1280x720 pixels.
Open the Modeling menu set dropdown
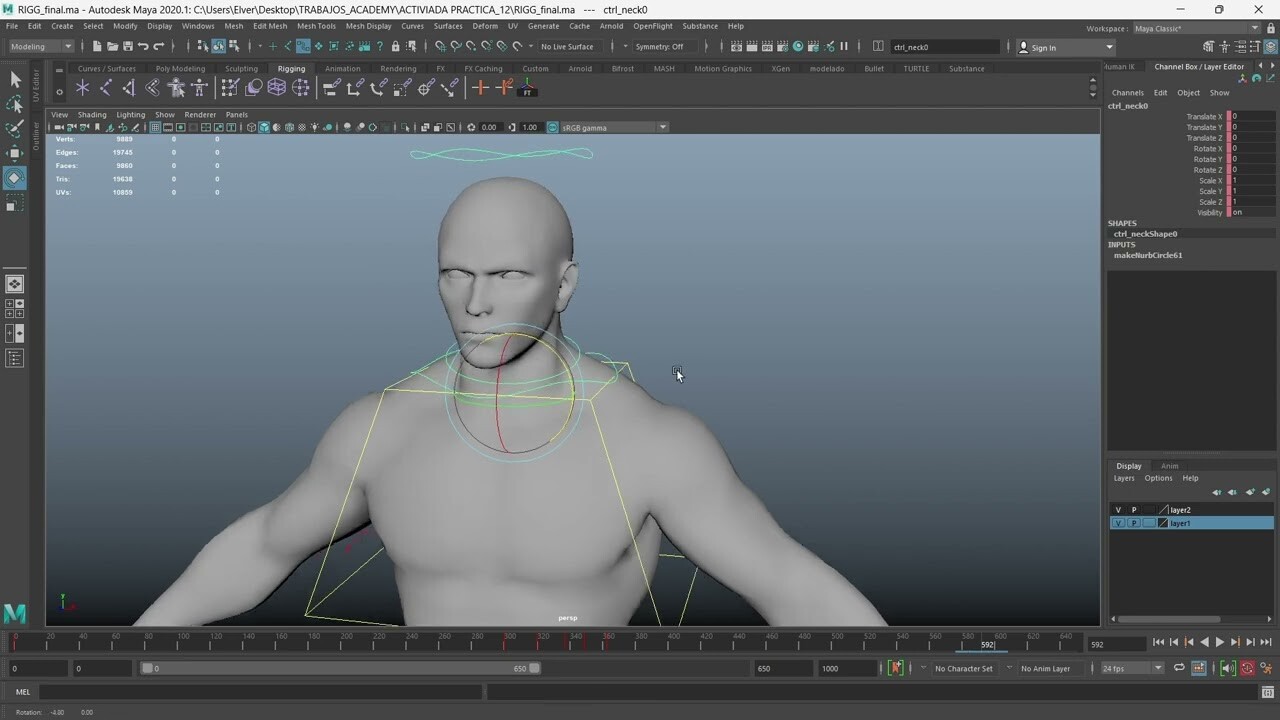point(40,46)
